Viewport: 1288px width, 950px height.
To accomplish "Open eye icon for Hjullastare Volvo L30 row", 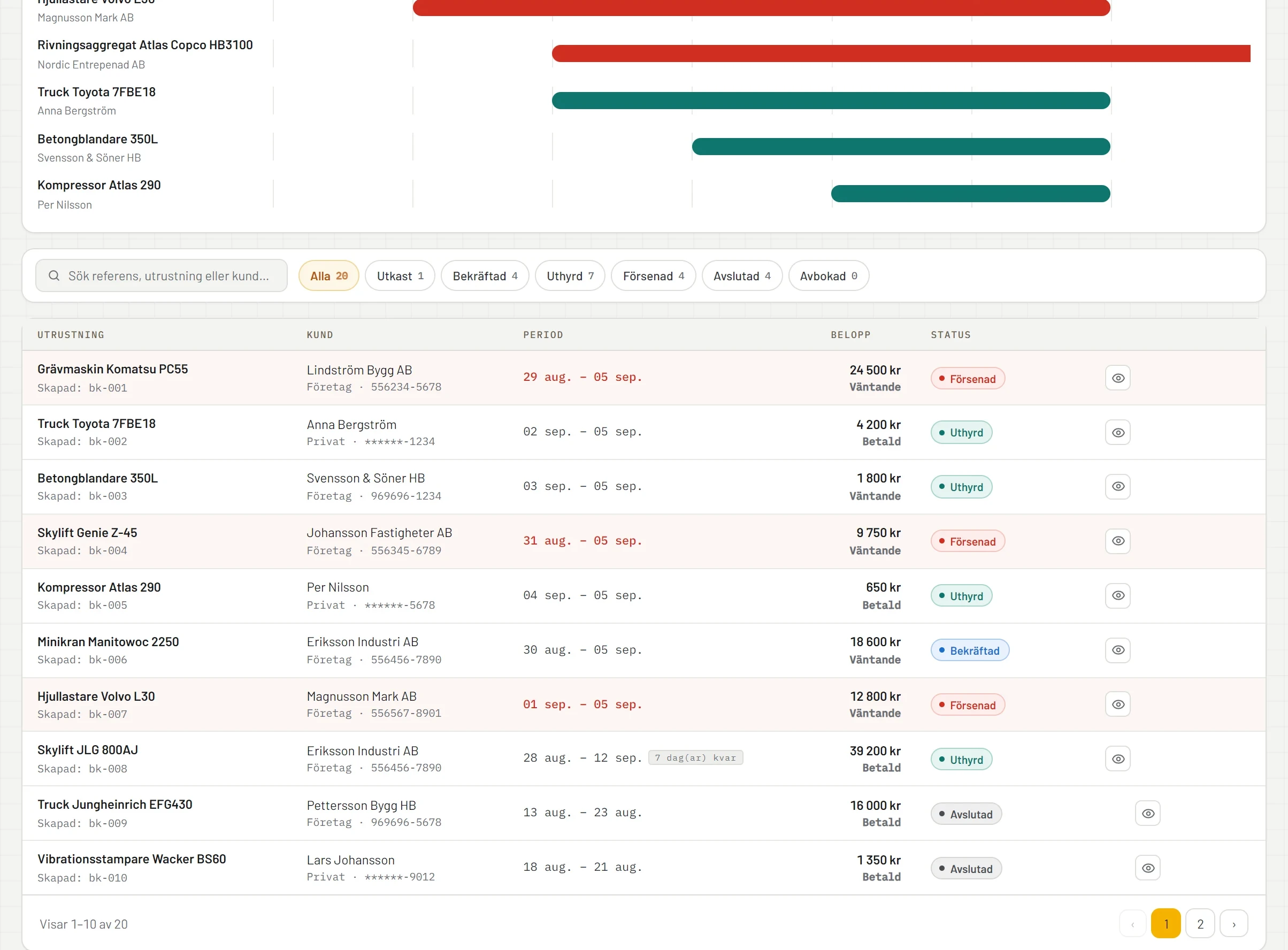I will coord(1118,704).
